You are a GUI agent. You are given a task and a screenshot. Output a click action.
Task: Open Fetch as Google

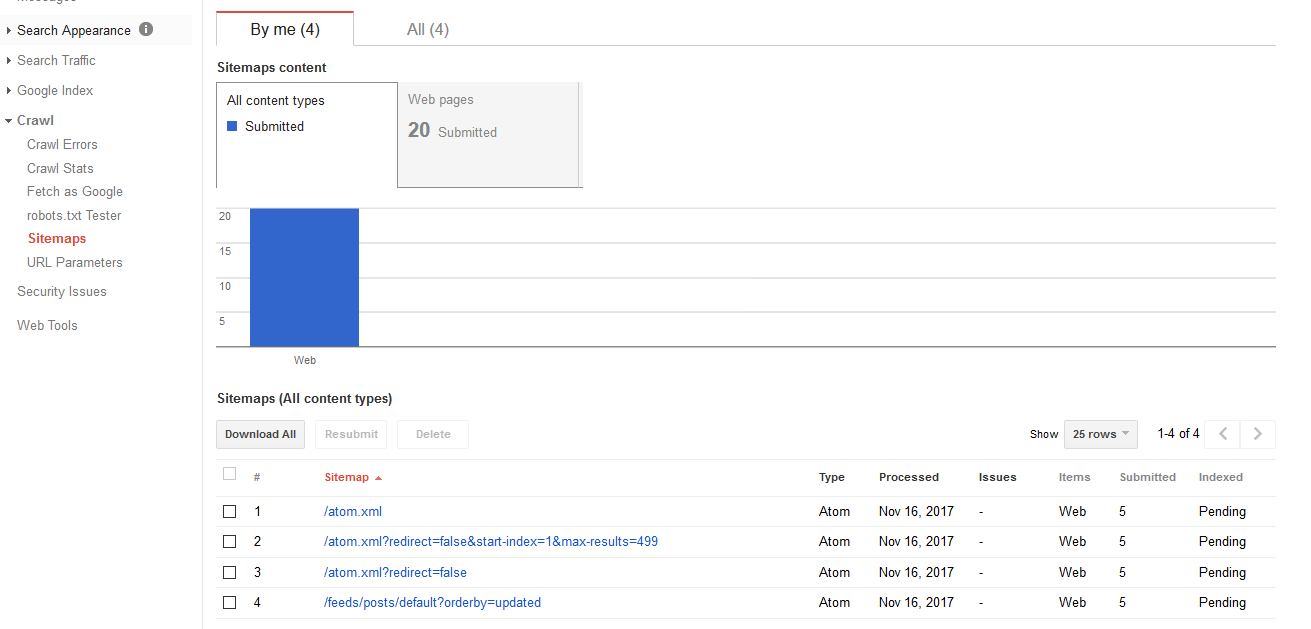coord(75,192)
